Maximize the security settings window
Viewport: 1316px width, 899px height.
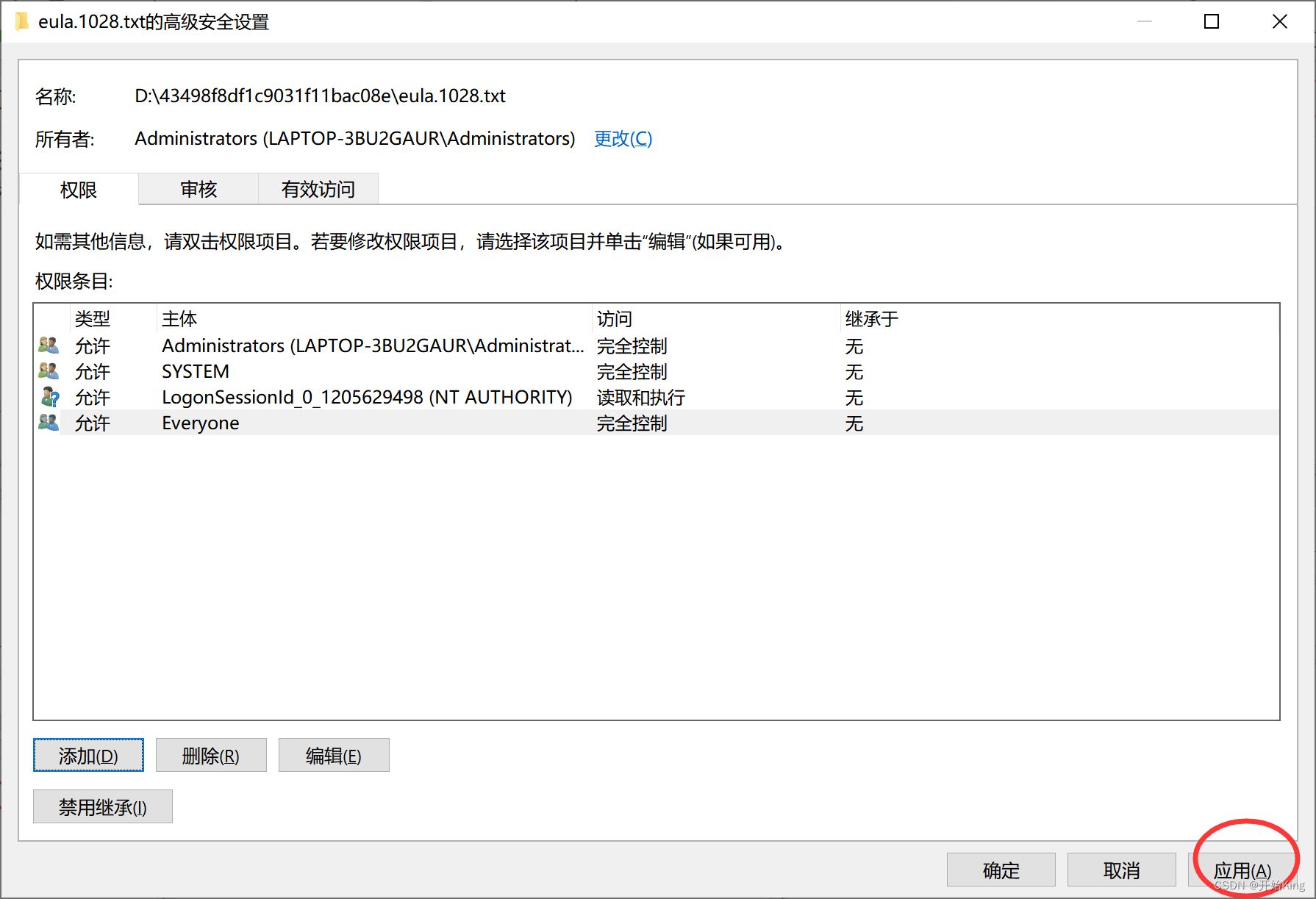[1212, 21]
